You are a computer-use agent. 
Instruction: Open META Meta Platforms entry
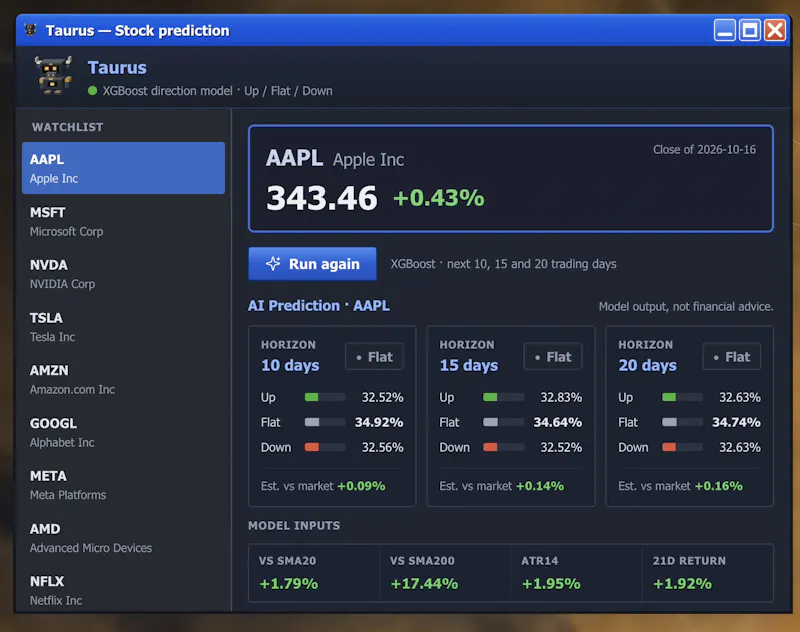coord(123,485)
